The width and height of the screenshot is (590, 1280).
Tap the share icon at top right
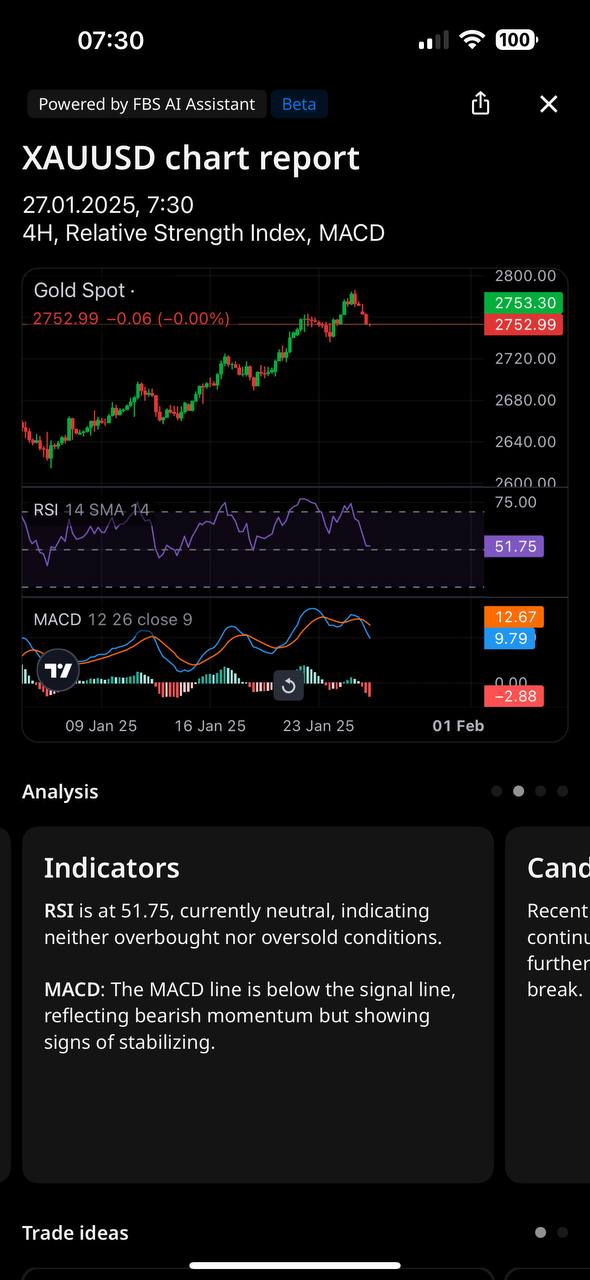click(x=481, y=104)
